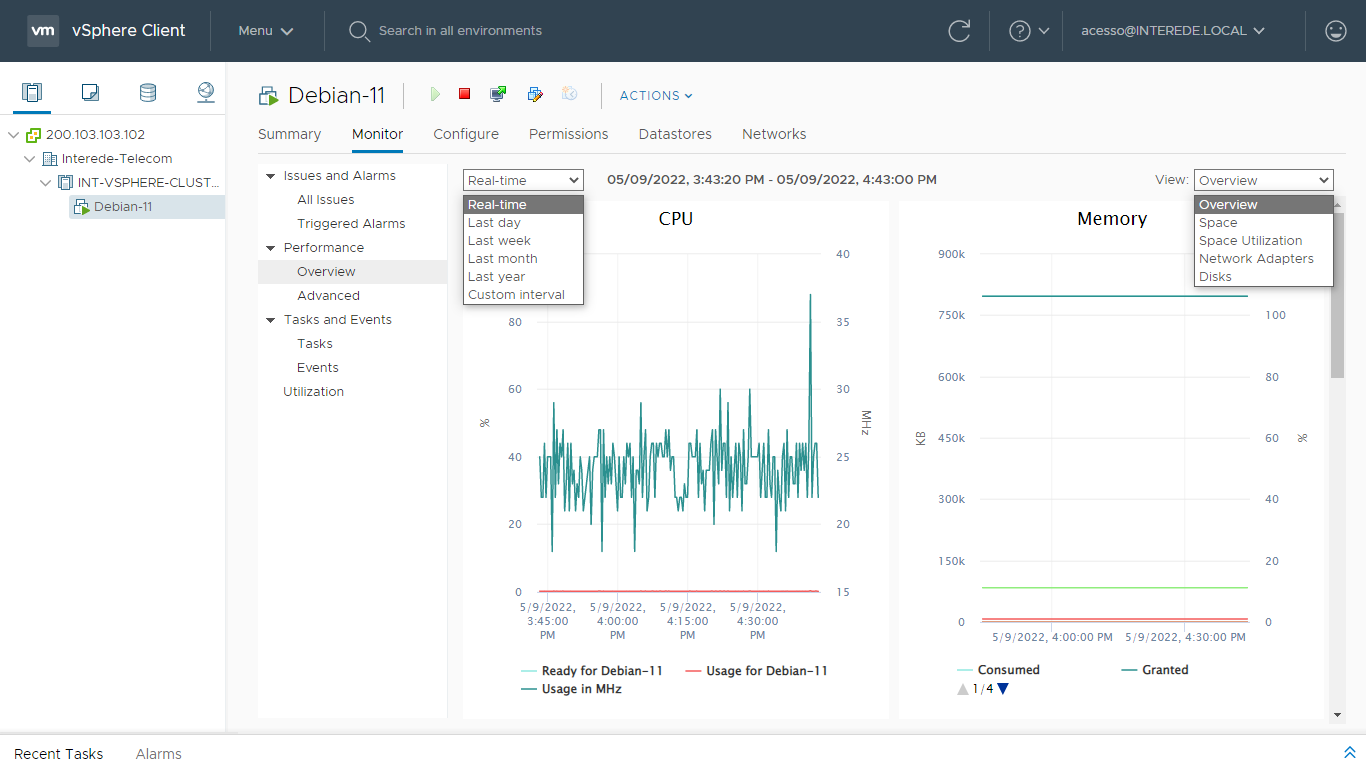Screen dimensions: 1366x768
Task: Select Last week from time range list
Action: pyautogui.click(x=499, y=241)
